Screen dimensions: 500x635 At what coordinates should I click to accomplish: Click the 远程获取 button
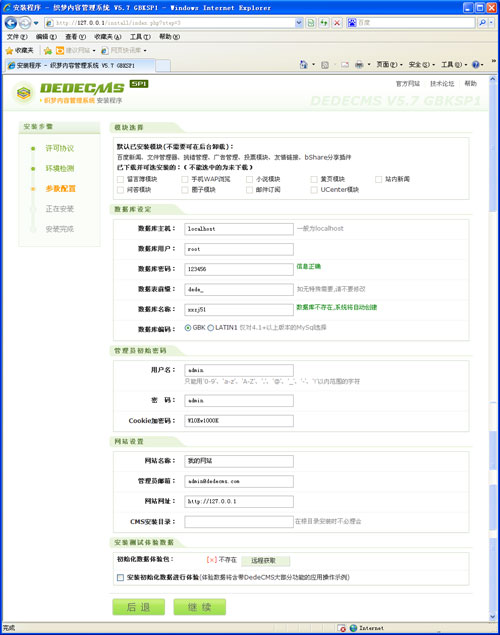[266, 561]
